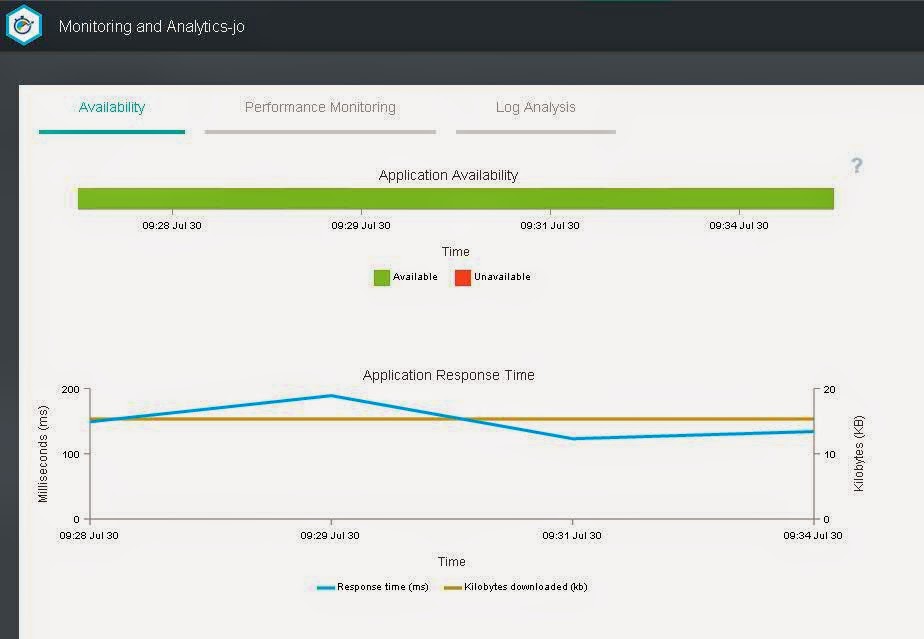Click the red Unavailable legend swatch
Viewport: 924px width, 639px height.
pyautogui.click(x=463, y=278)
